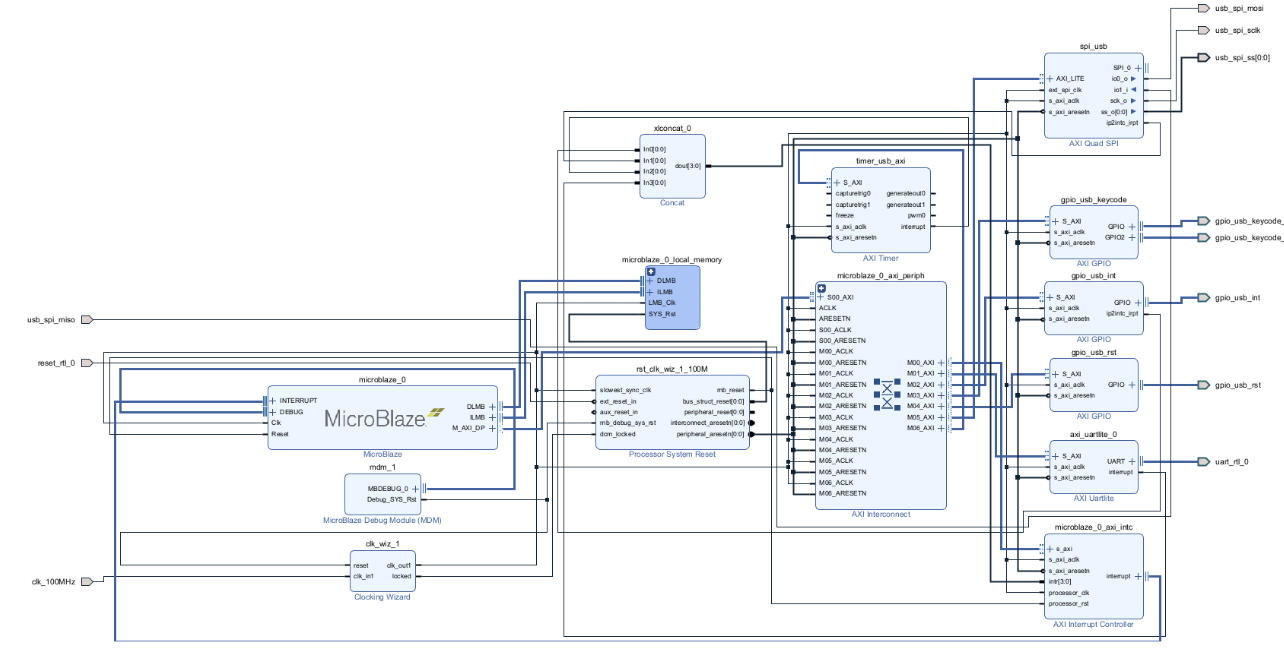Select the clk_100MHz input port symbol
The height and width of the screenshot is (652, 1284).
tap(86, 581)
